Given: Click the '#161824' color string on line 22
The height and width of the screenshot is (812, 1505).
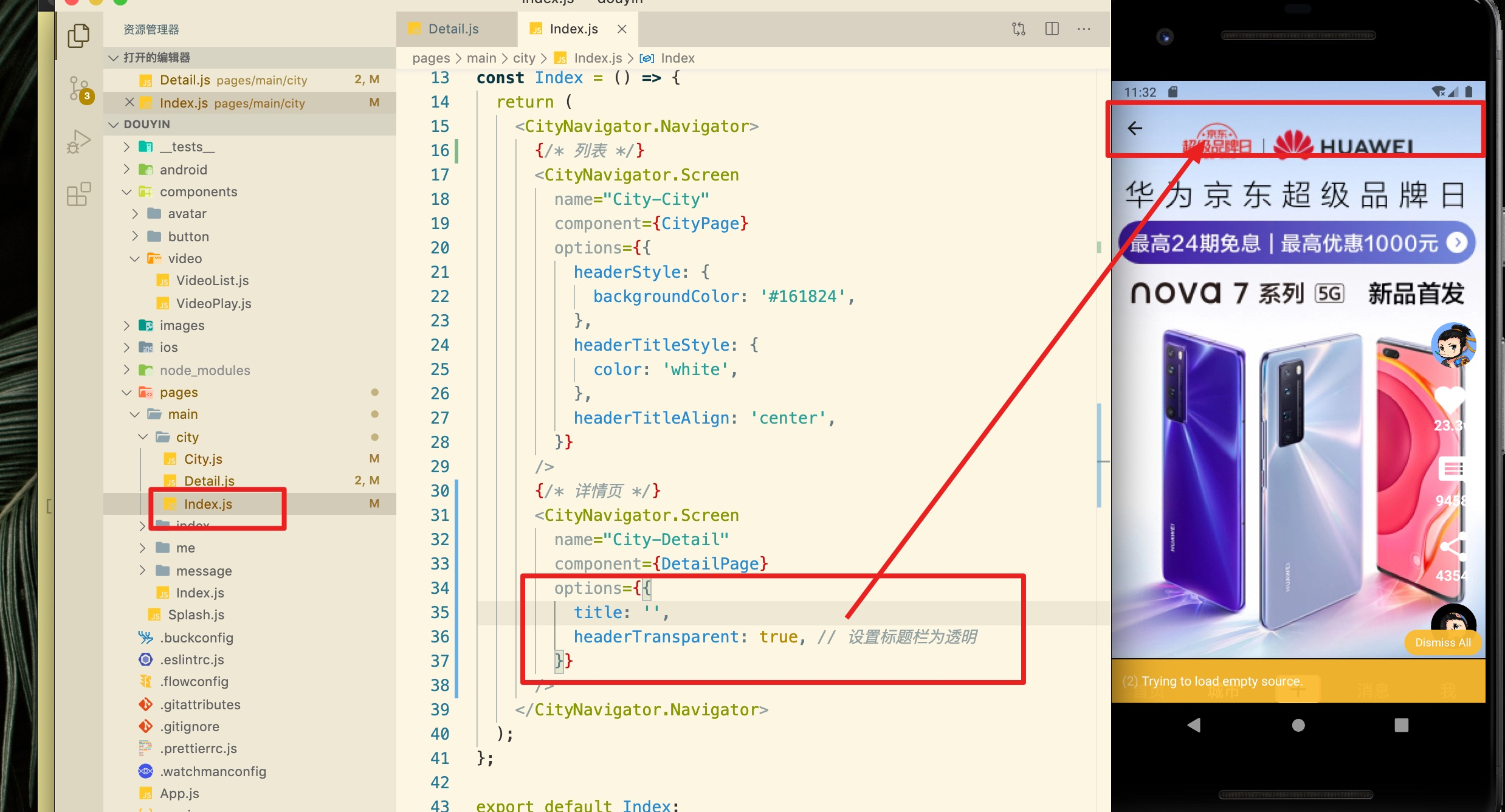Looking at the screenshot, I should tap(802, 297).
